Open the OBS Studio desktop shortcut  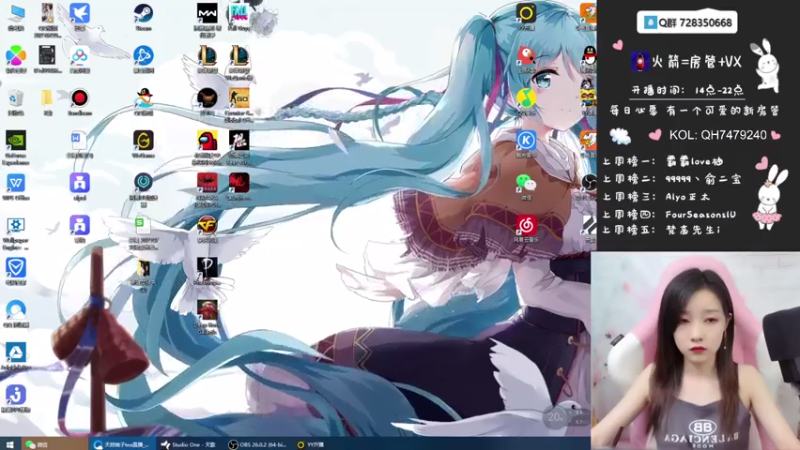coord(588,183)
